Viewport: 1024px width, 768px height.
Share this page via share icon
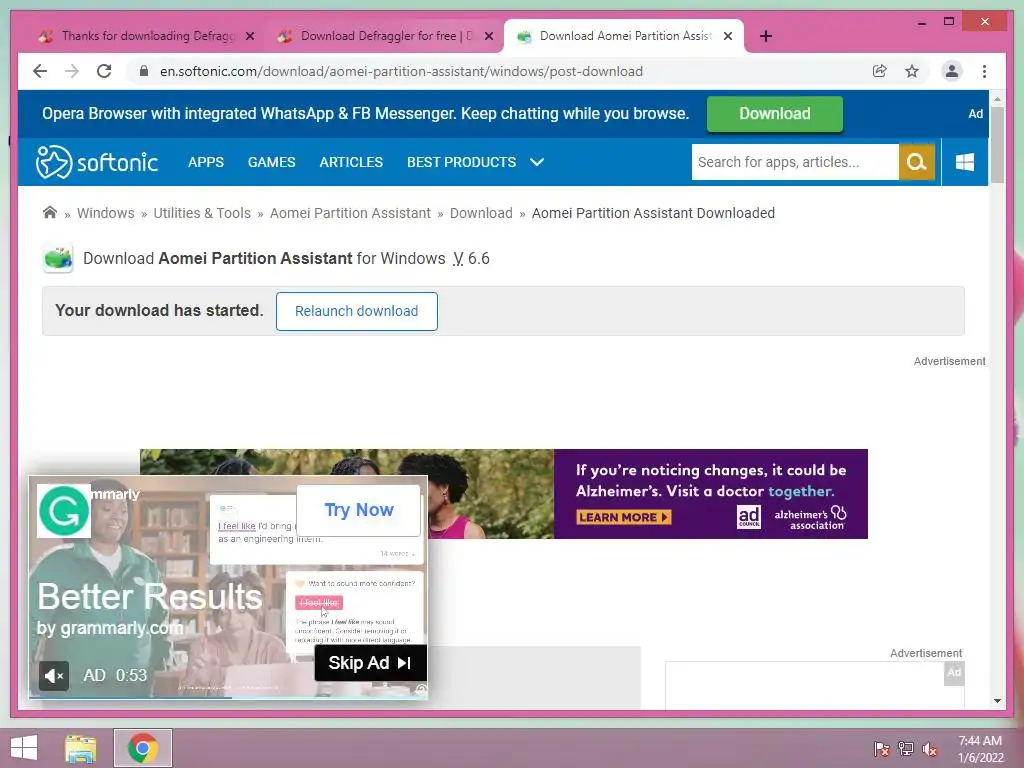(880, 71)
